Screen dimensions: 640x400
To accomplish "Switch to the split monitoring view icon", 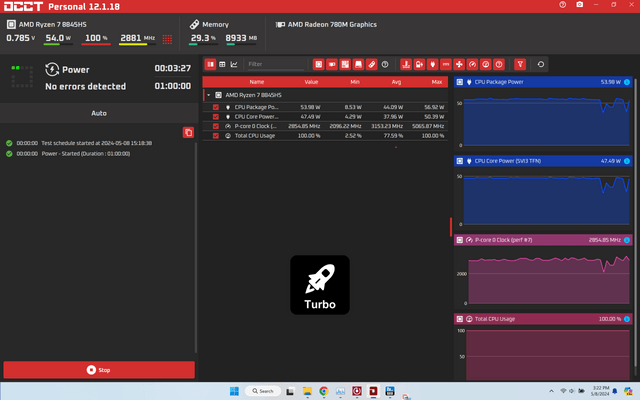I will point(210,64).
